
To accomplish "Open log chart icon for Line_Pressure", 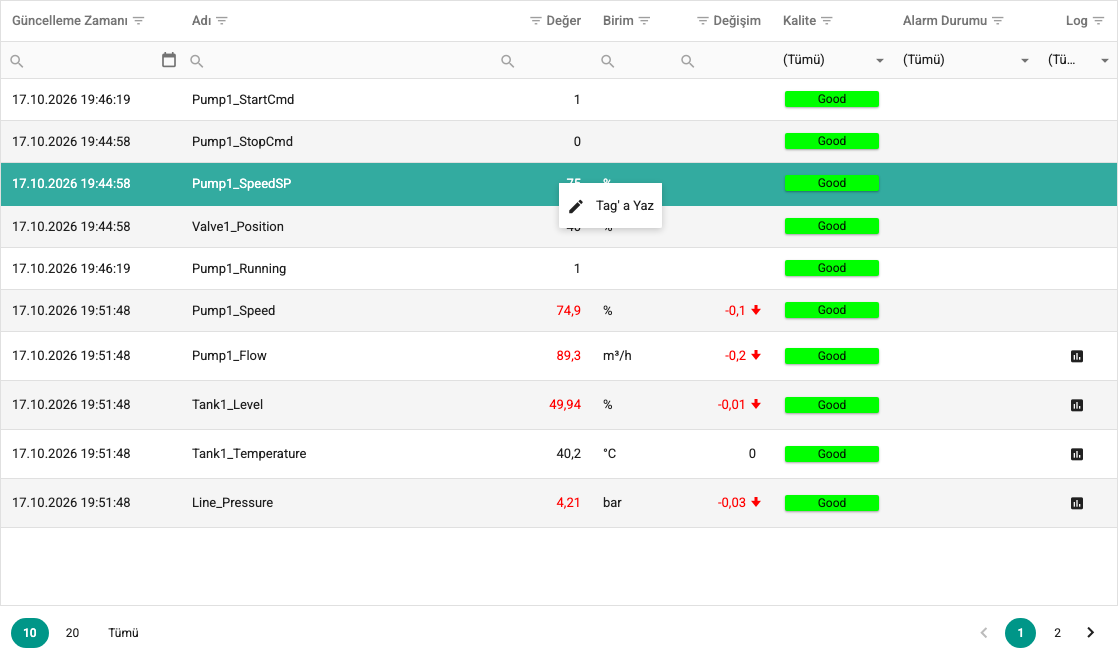I will tap(1077, 503).
